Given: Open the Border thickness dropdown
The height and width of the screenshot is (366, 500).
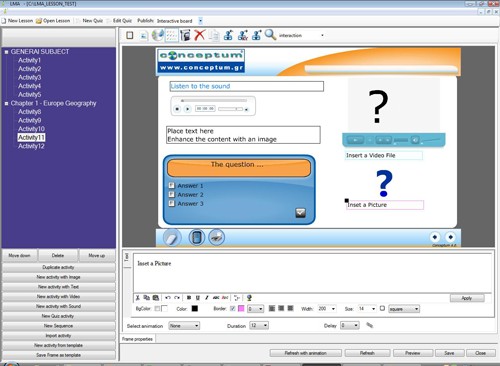Looking at the screenshot, I should 255,309.
